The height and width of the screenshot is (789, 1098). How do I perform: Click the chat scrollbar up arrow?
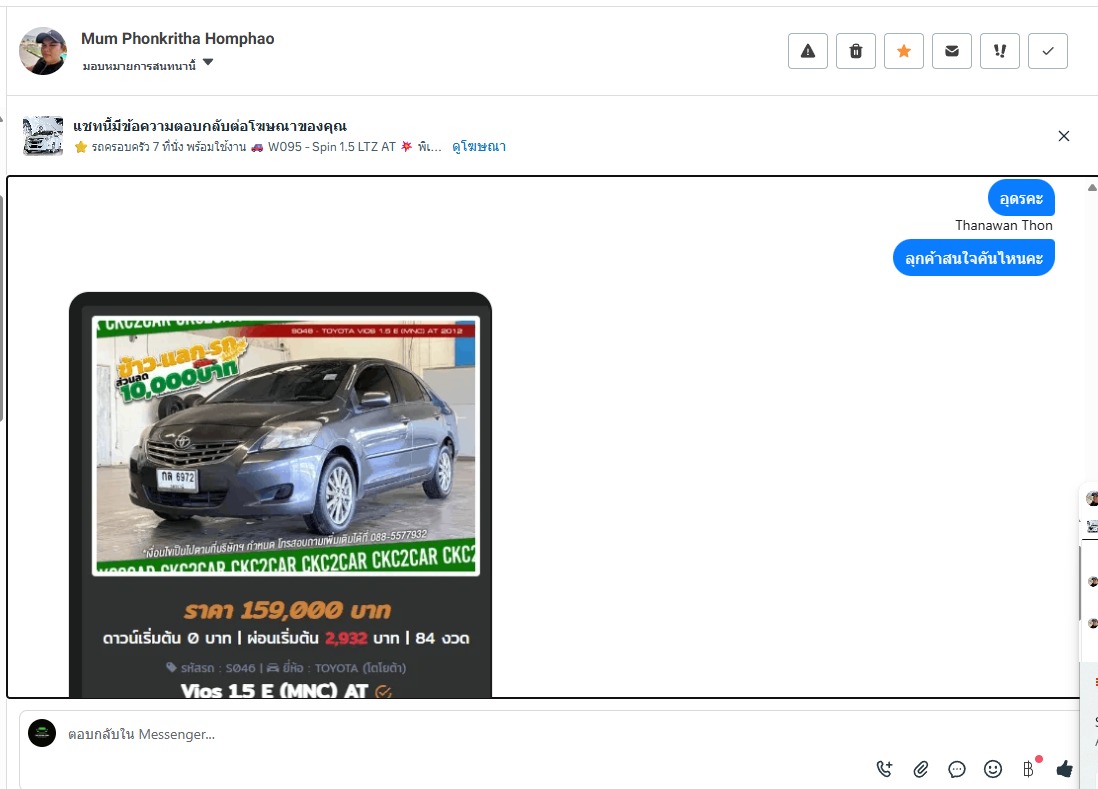tap(1092, 187)
